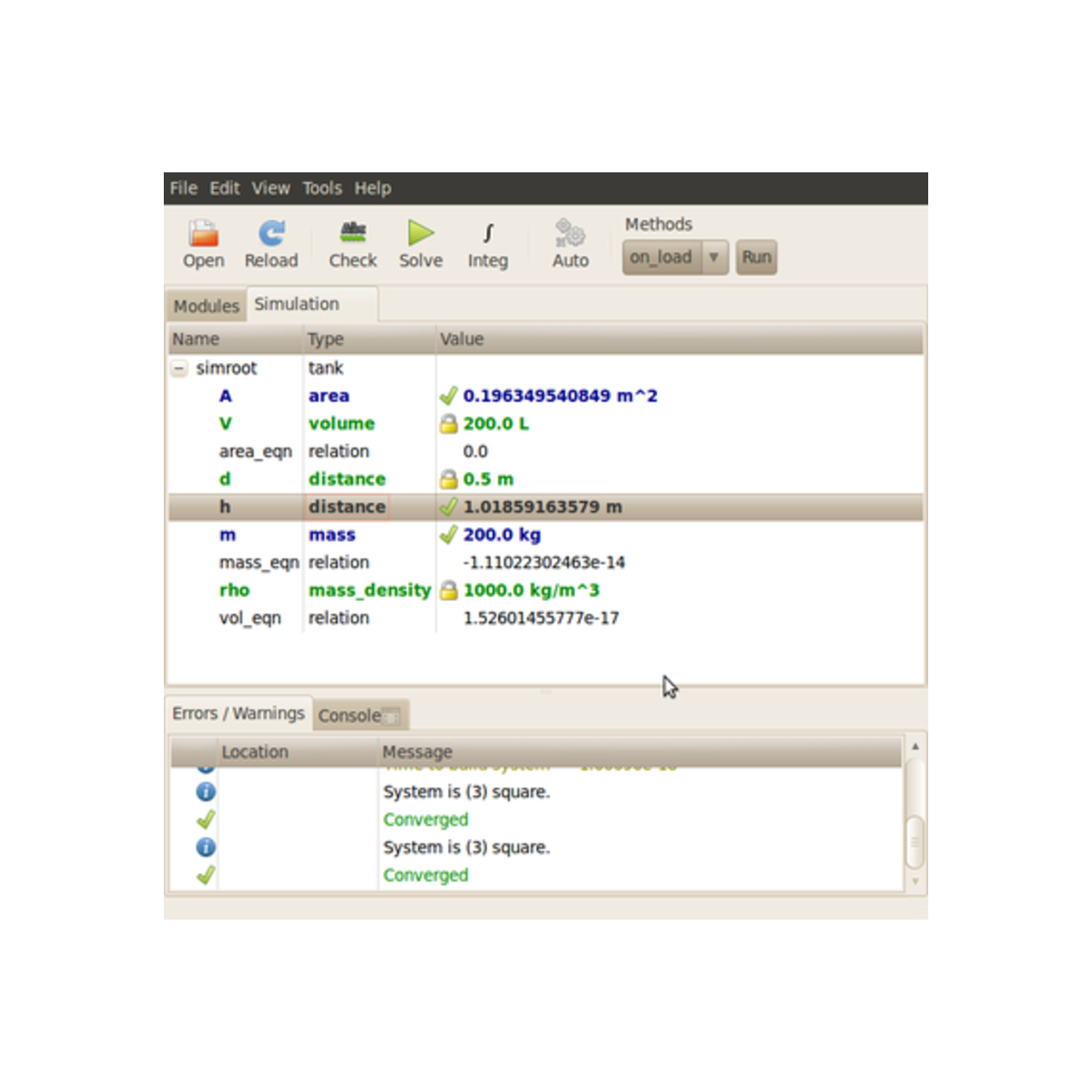Image resolution: width=1092 pixels, height=1092 pixels.
Task: Unlock the rho mass_density variable
Action: pos(450,590)
